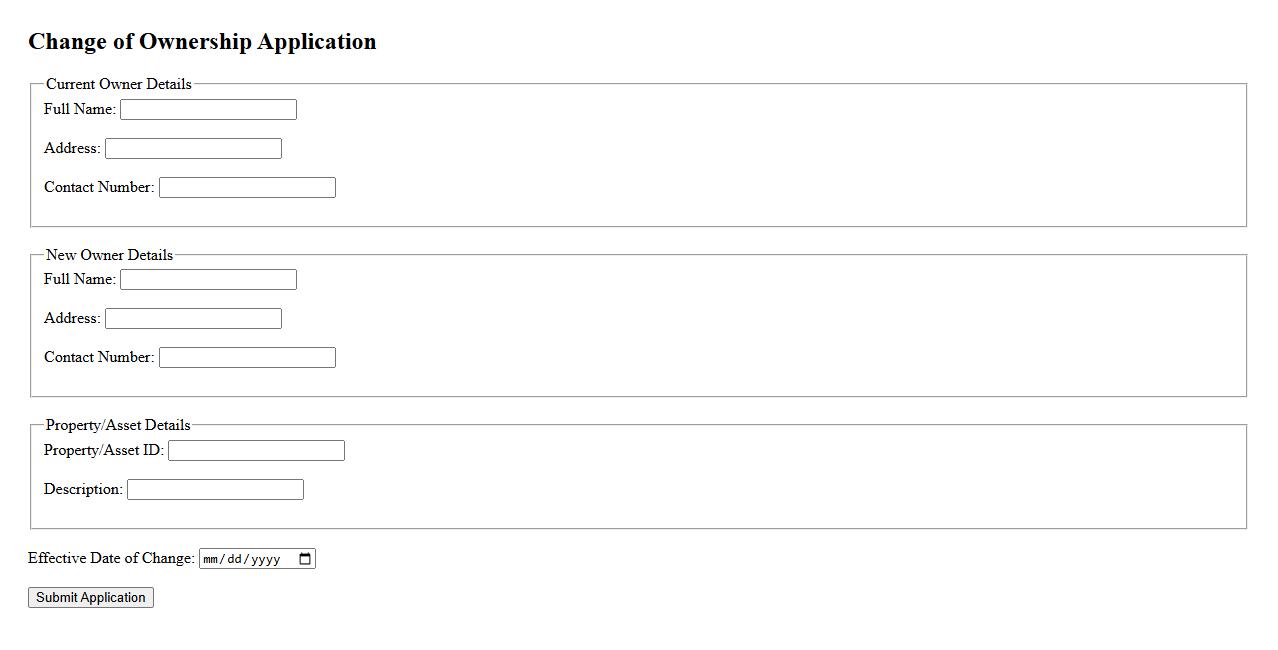Viewport: 1278px width, 650px height.
Task: Click the Effective Date of Change label
Action: coord(111,558)
